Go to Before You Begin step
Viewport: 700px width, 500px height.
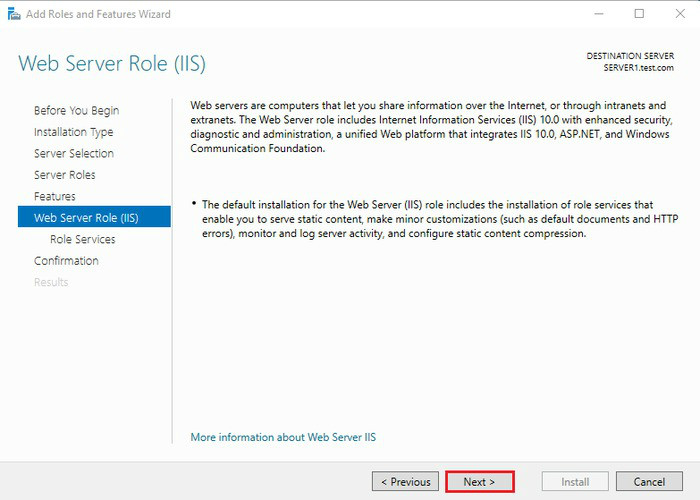coord(76,111)
